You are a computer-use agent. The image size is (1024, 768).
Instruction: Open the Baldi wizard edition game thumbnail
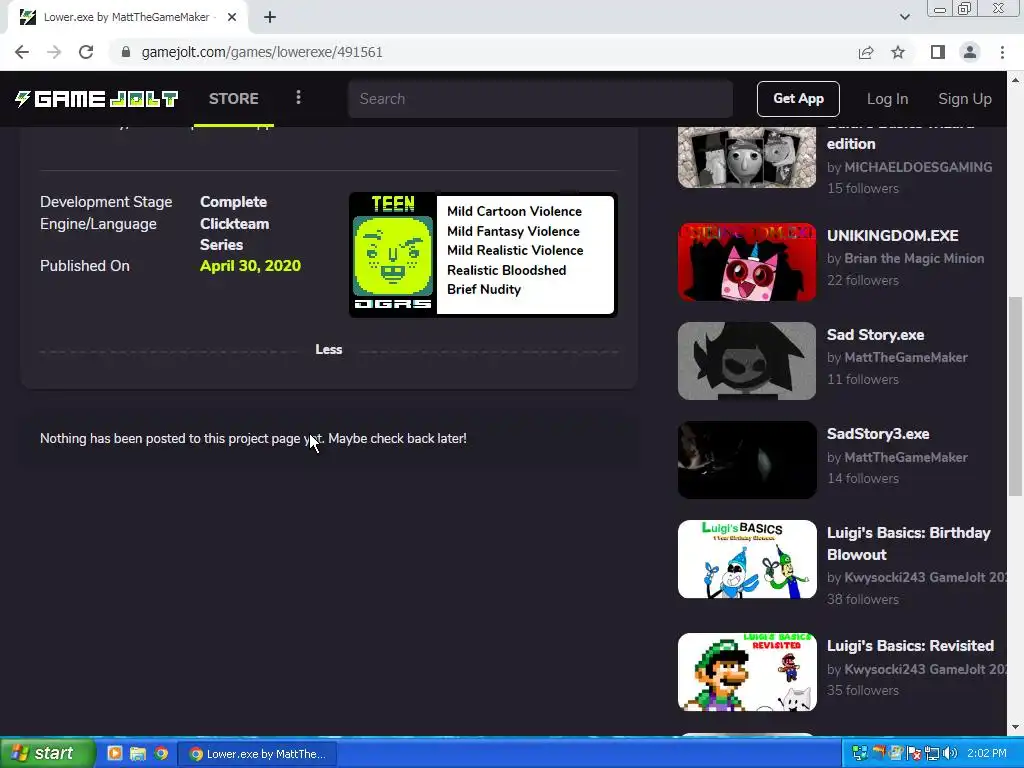747,157
